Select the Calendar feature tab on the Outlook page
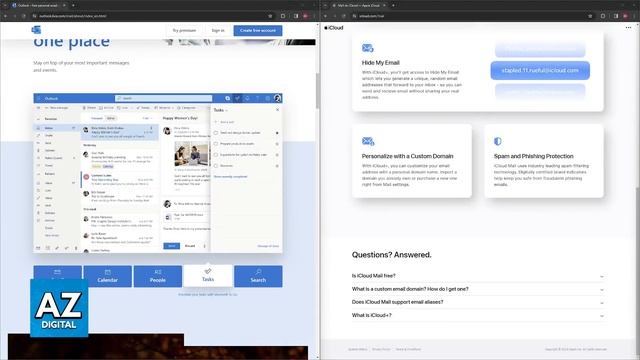Image resolution: width=640 pixels, height=360 pixels. pos(108,276)
